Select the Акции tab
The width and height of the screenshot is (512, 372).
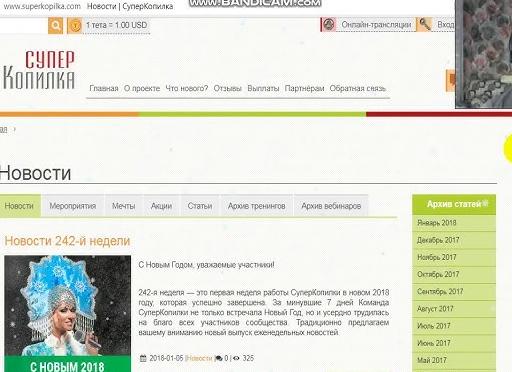coord(161,206)
